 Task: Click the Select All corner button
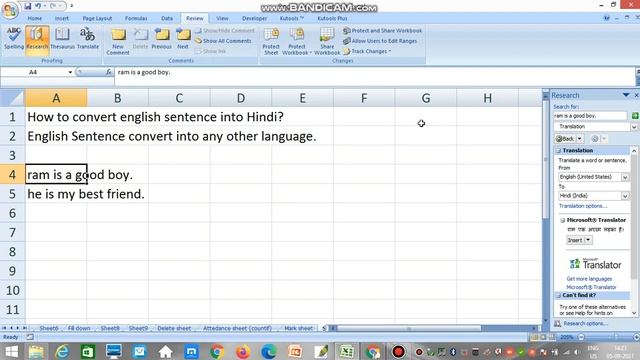coord(13,98)
